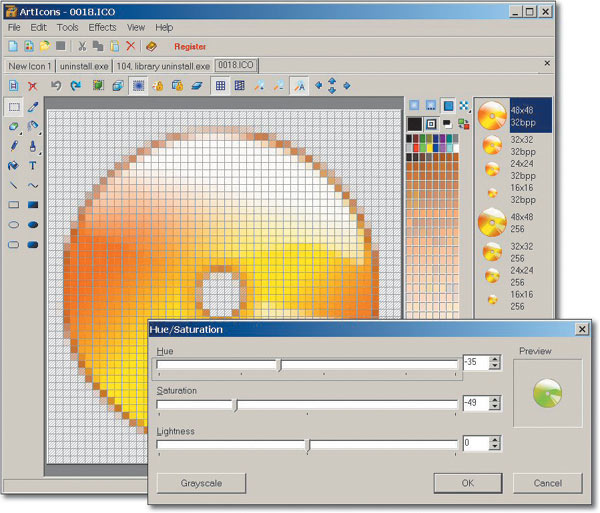600x513 pixels.
Task: Select the Line tool
Action: [13, 186]
